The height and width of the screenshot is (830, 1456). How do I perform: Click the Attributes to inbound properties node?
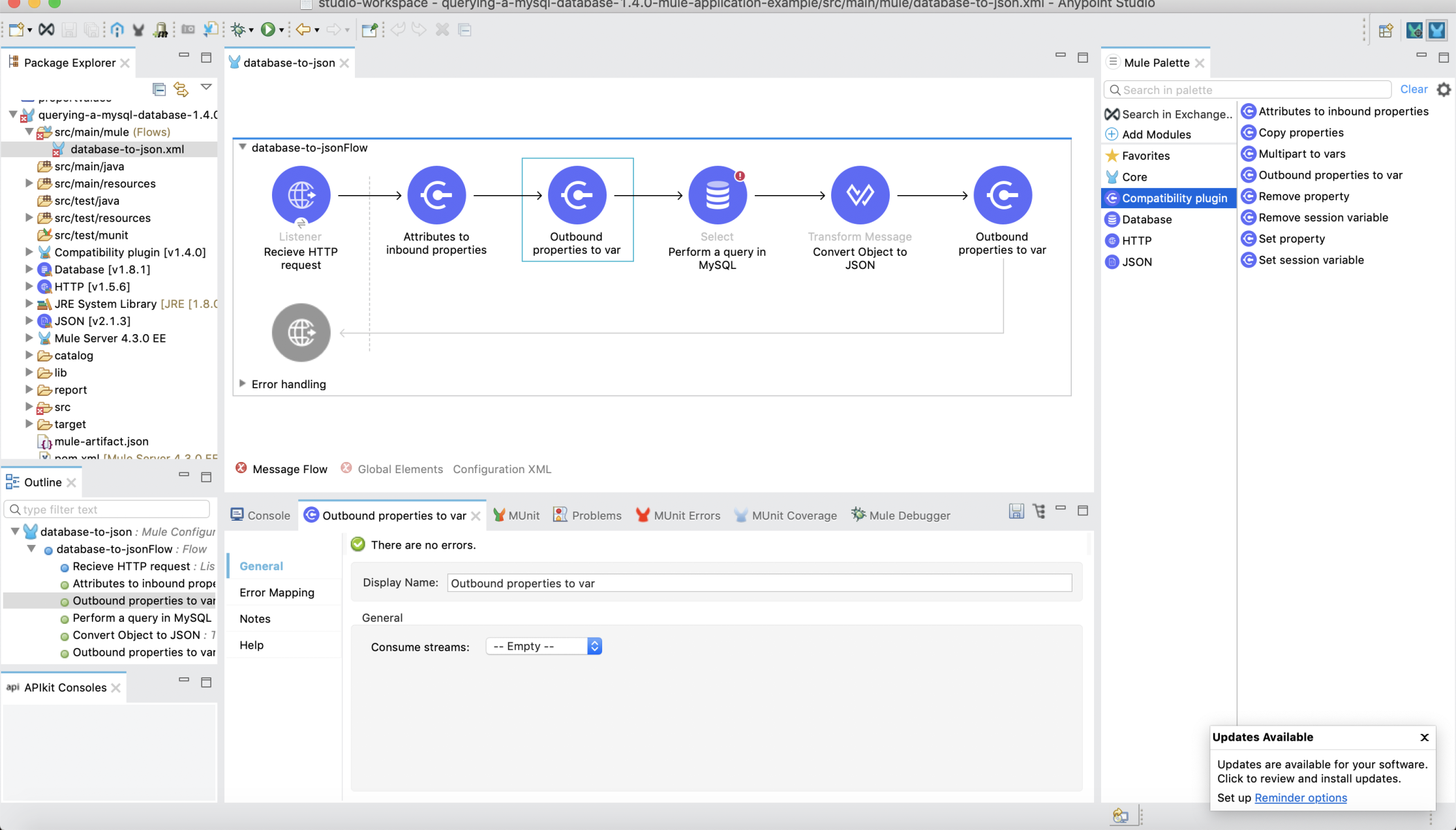pyautogui.click(x=436, y=195)
